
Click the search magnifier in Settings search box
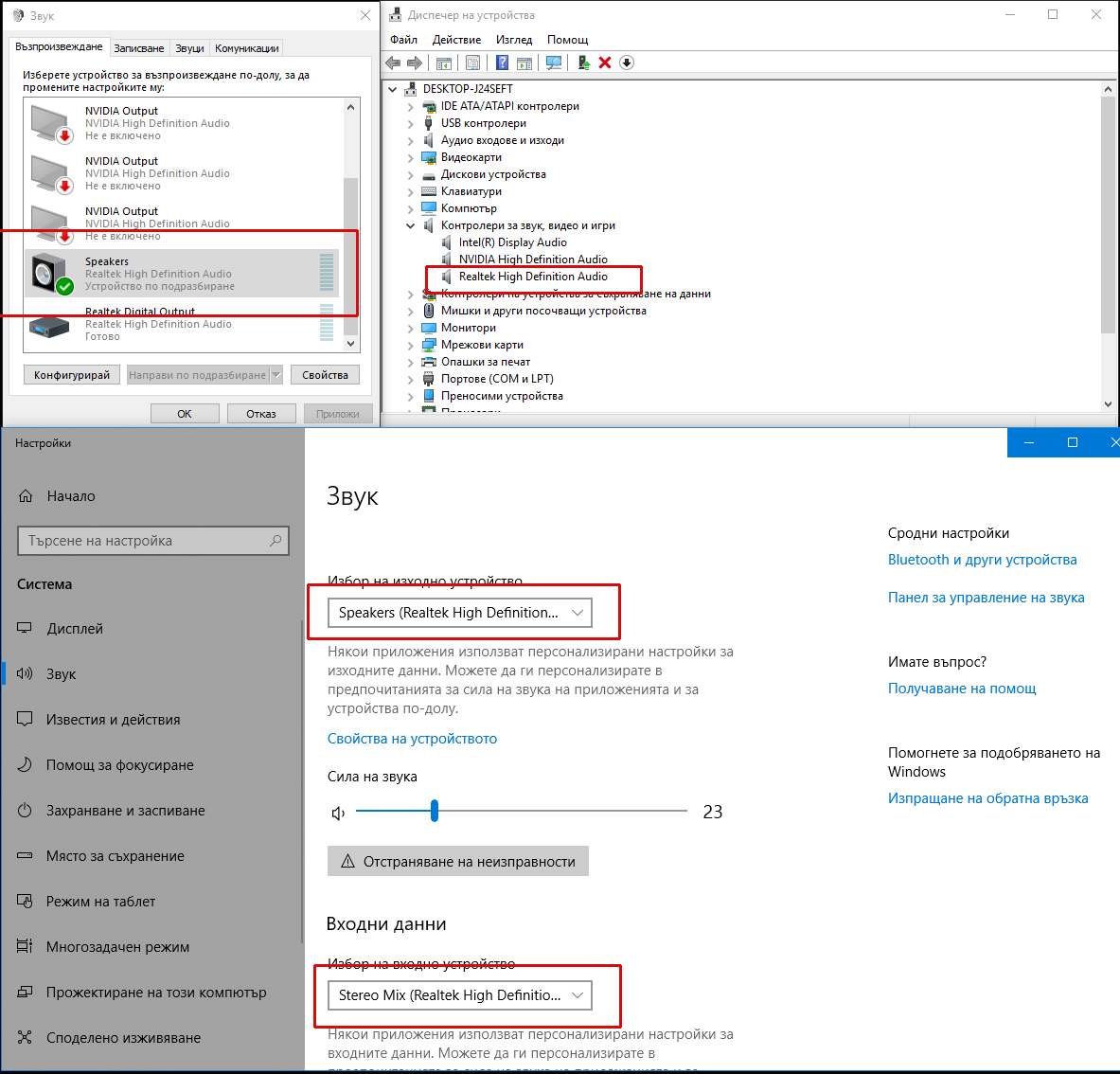(276, 541)
